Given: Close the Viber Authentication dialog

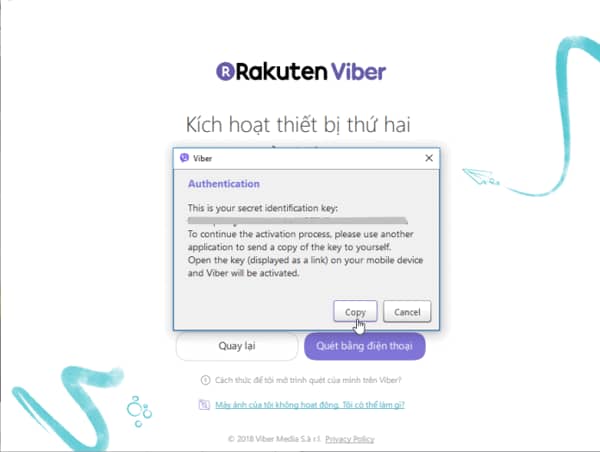Looking at the screenshot, I should point(429,158).
